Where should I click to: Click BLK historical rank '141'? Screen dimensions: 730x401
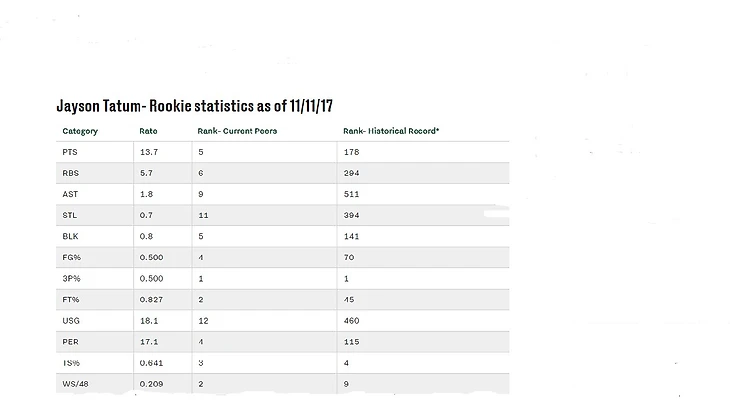tap(351, 236)
